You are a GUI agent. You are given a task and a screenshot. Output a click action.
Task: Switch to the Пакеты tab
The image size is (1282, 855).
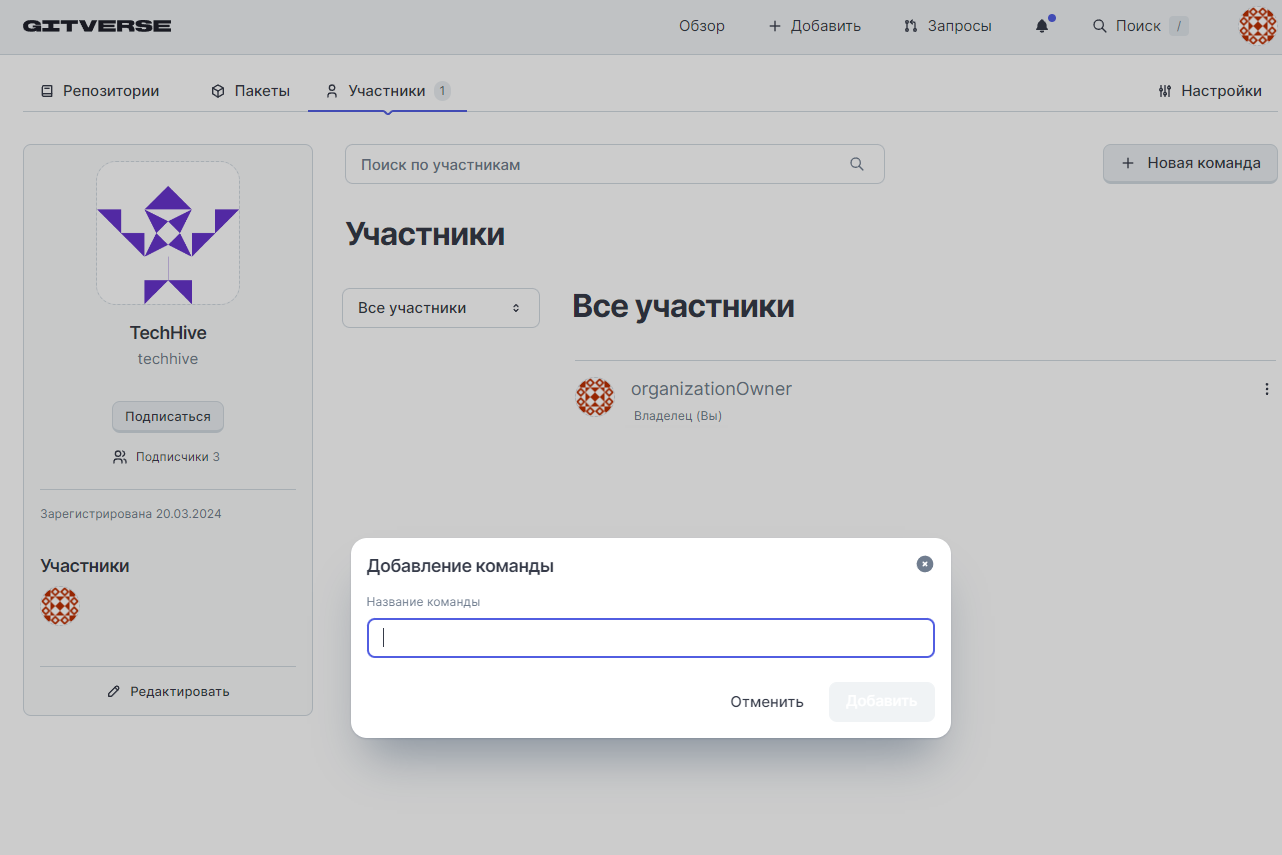pos(250,91)
